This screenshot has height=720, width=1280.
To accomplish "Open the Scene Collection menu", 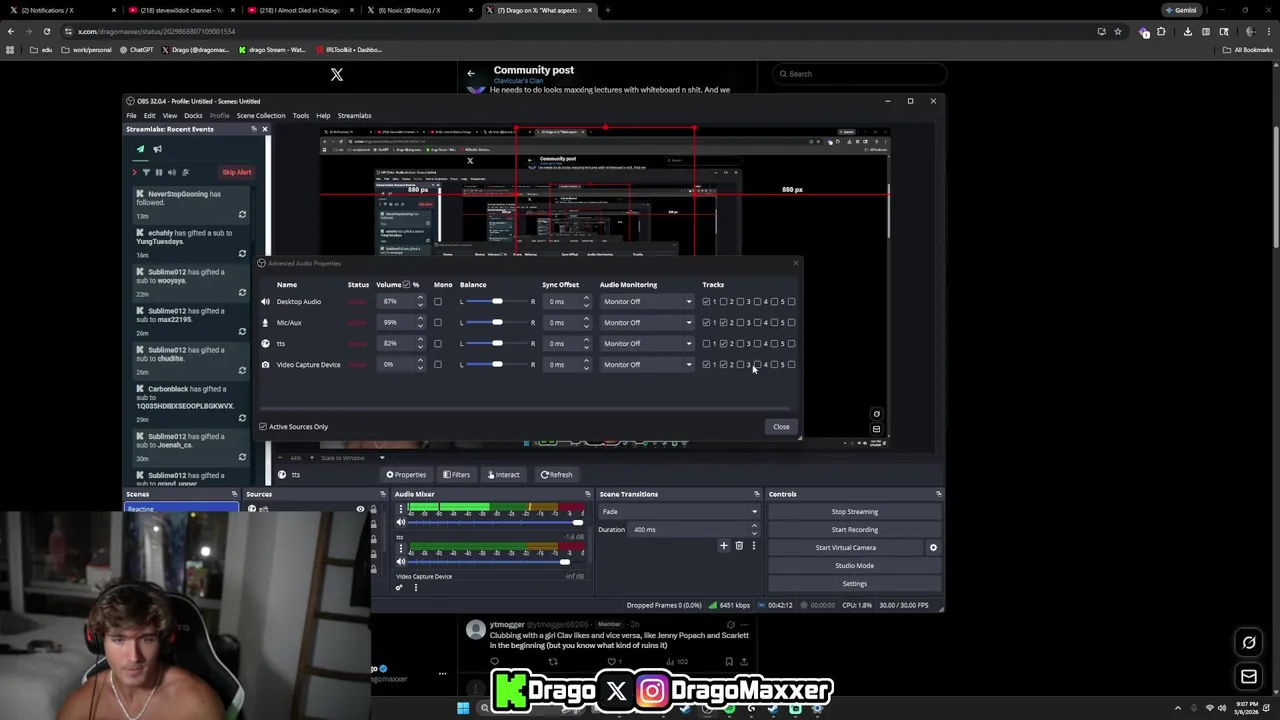I will pyautogui.click(x=261, y=115).
